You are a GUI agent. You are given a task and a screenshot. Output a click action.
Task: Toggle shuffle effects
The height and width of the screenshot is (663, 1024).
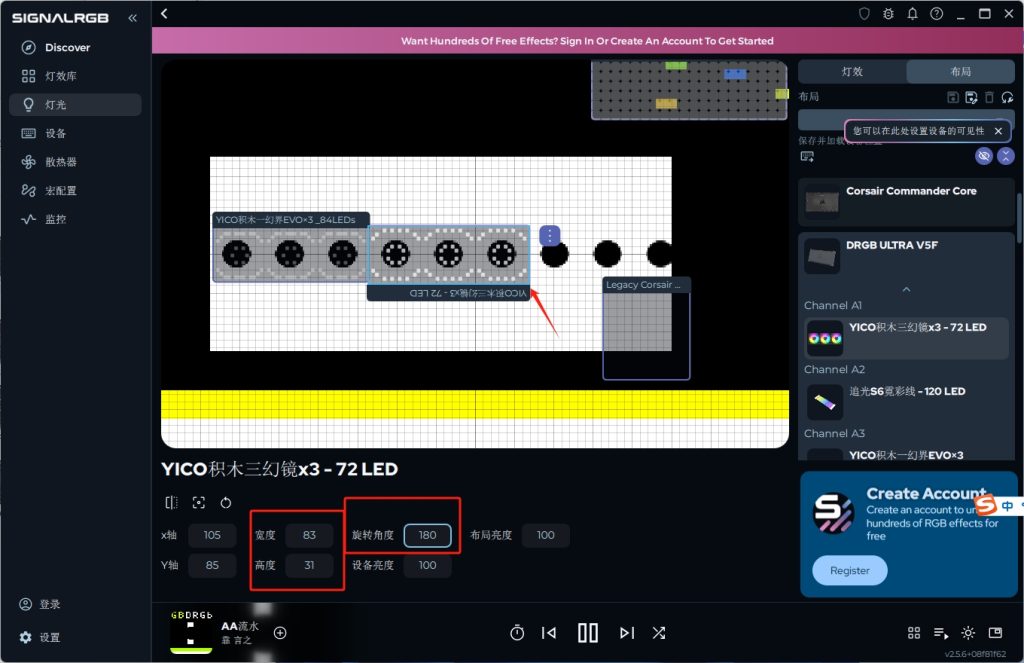(659, 633)
